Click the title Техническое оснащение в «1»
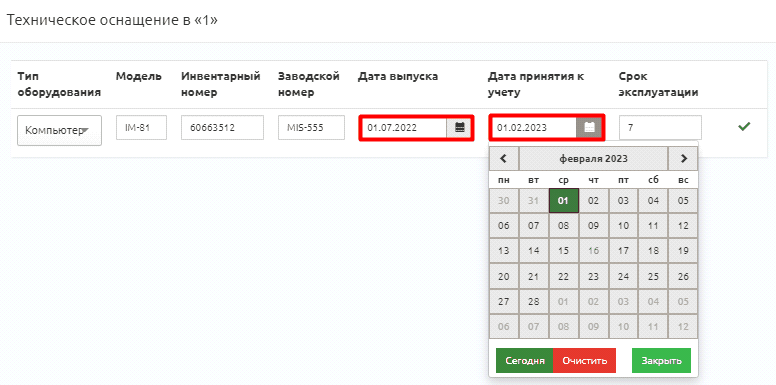 tap(112, 20)
